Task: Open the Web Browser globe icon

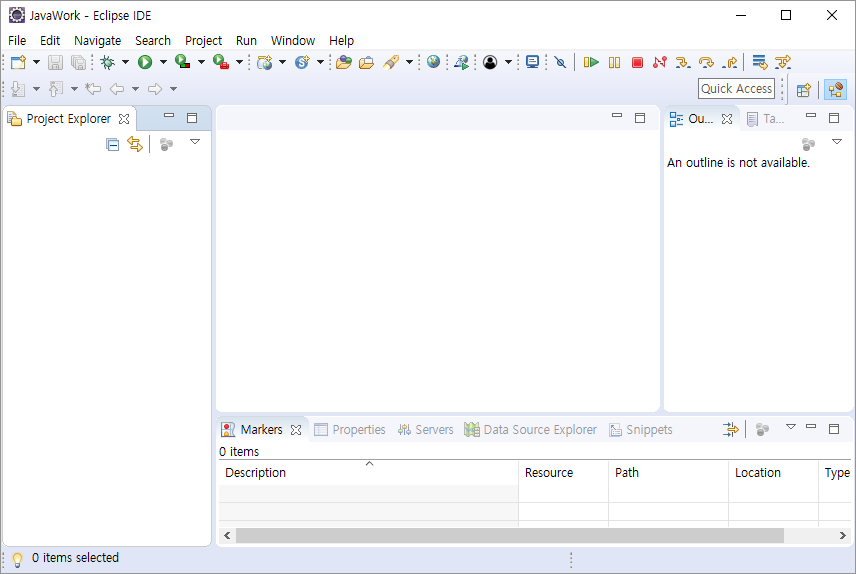Action: coord(433,62)
